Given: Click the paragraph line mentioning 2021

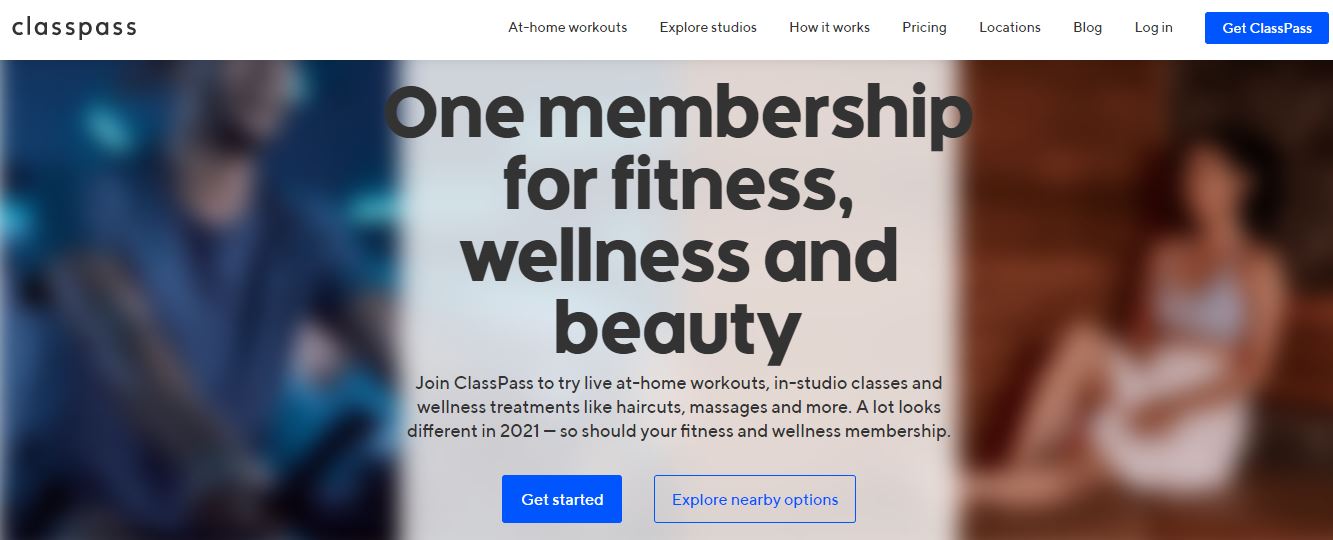Looking at the screenshot, I should 678,433.
